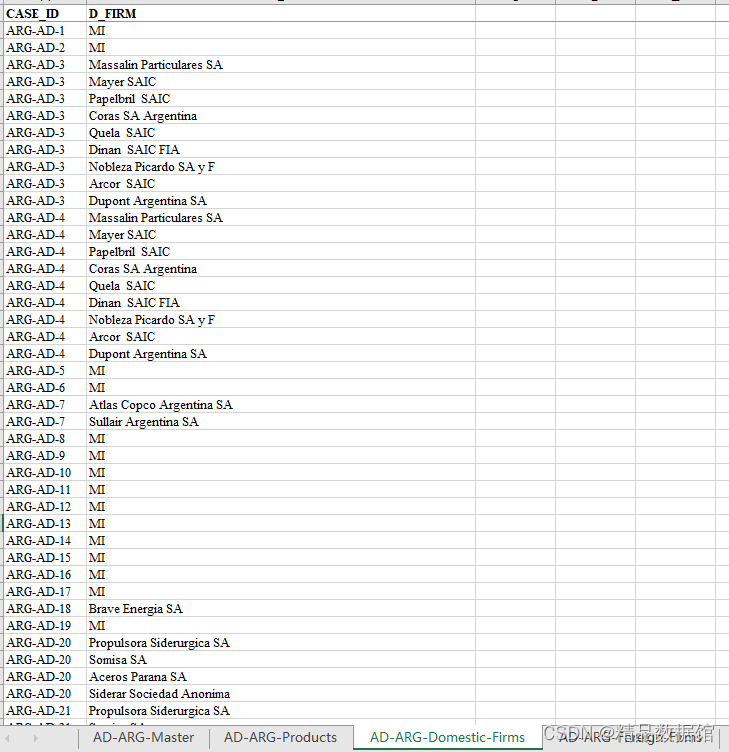Select the ARG-AD-16 case ID cell

(45, 575)
